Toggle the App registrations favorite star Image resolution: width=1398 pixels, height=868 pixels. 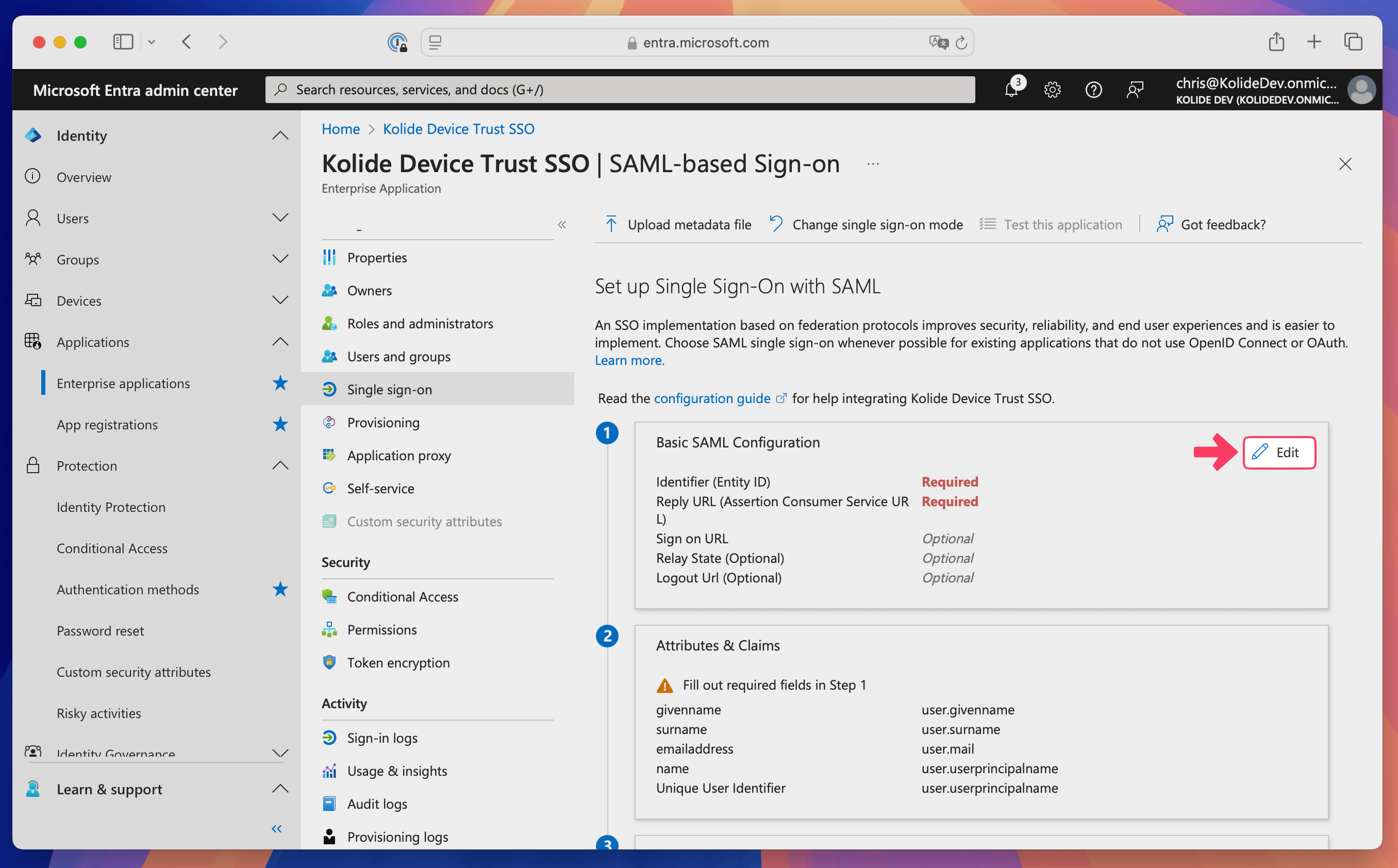279,424
